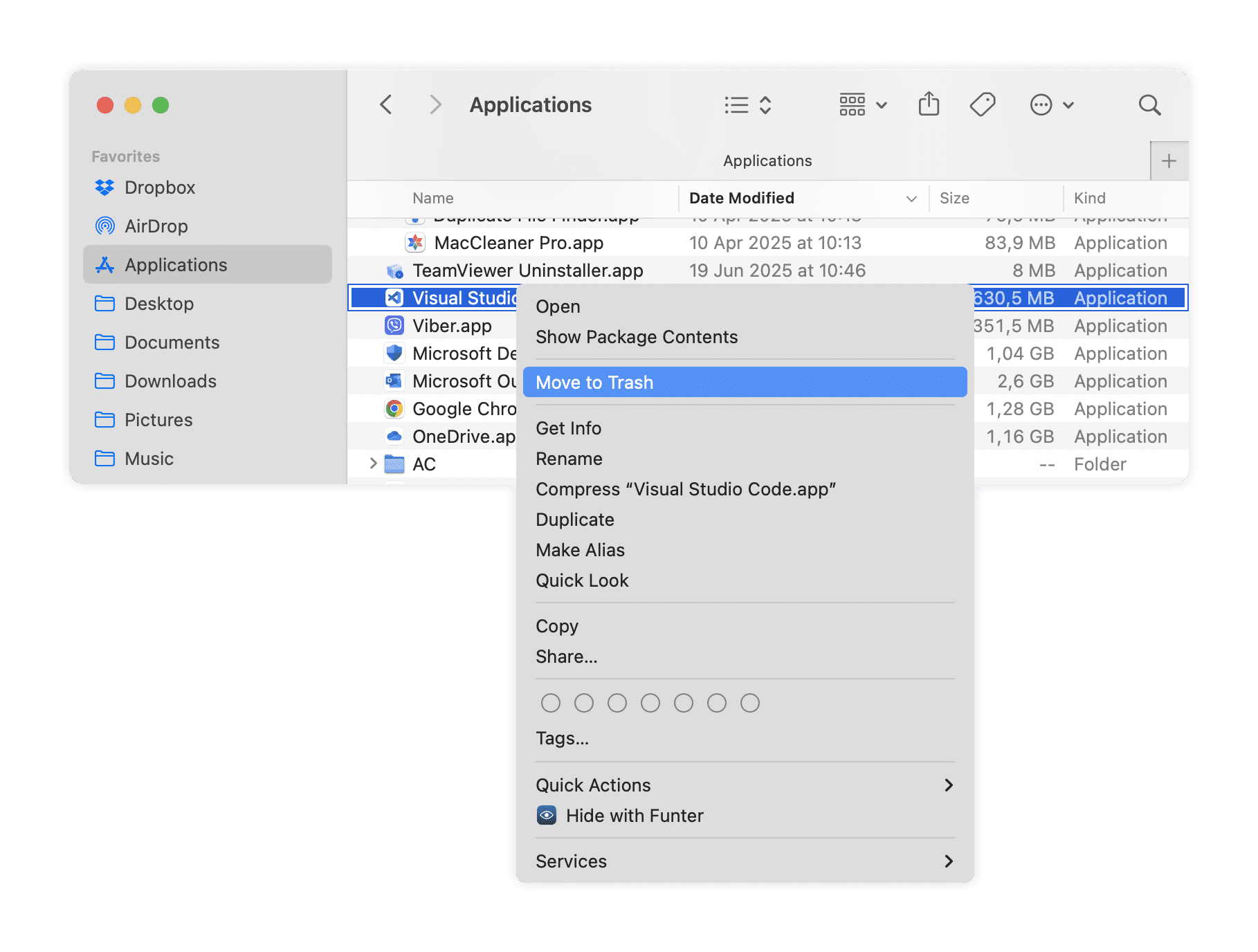Open the search icon
Viewport: 1258px width, 952px height.
coord(1149,104)
